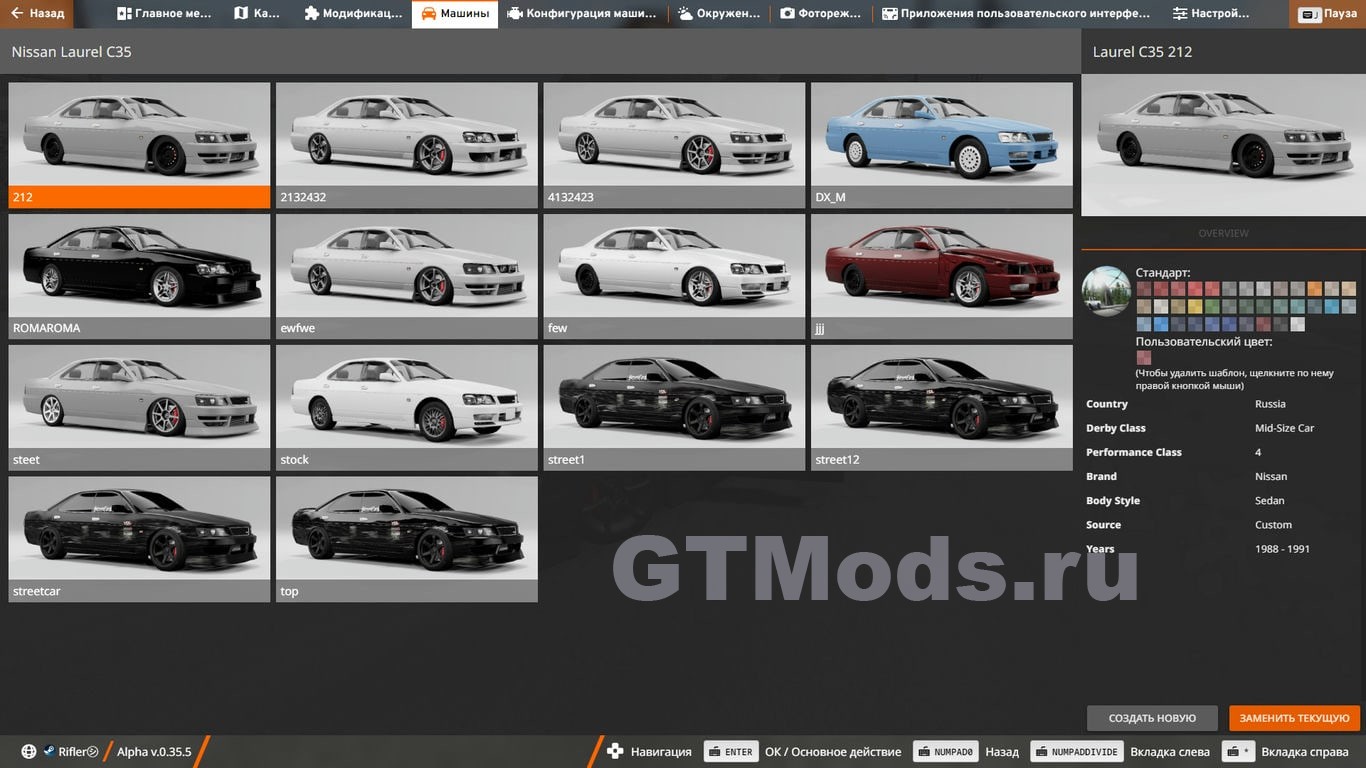Click the Mid-Size Car derby class value
1366x768 pixels.
1284,428
